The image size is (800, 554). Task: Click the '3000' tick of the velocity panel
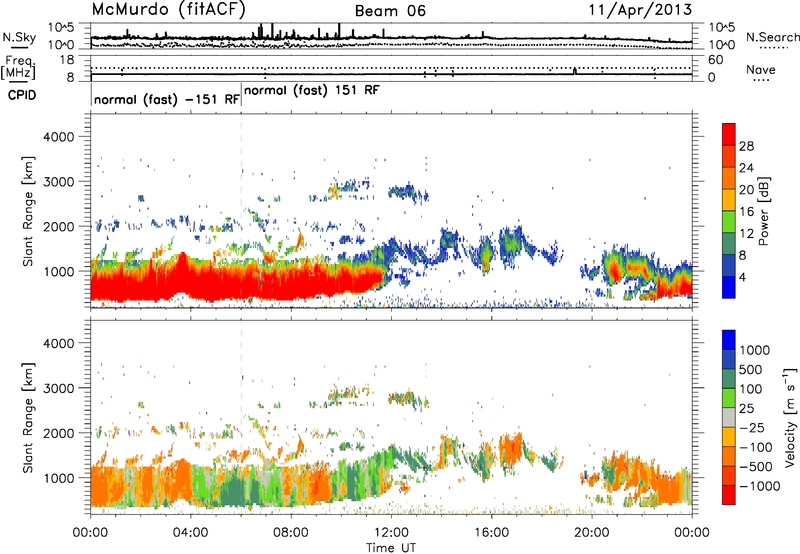[x=61, y=388]
